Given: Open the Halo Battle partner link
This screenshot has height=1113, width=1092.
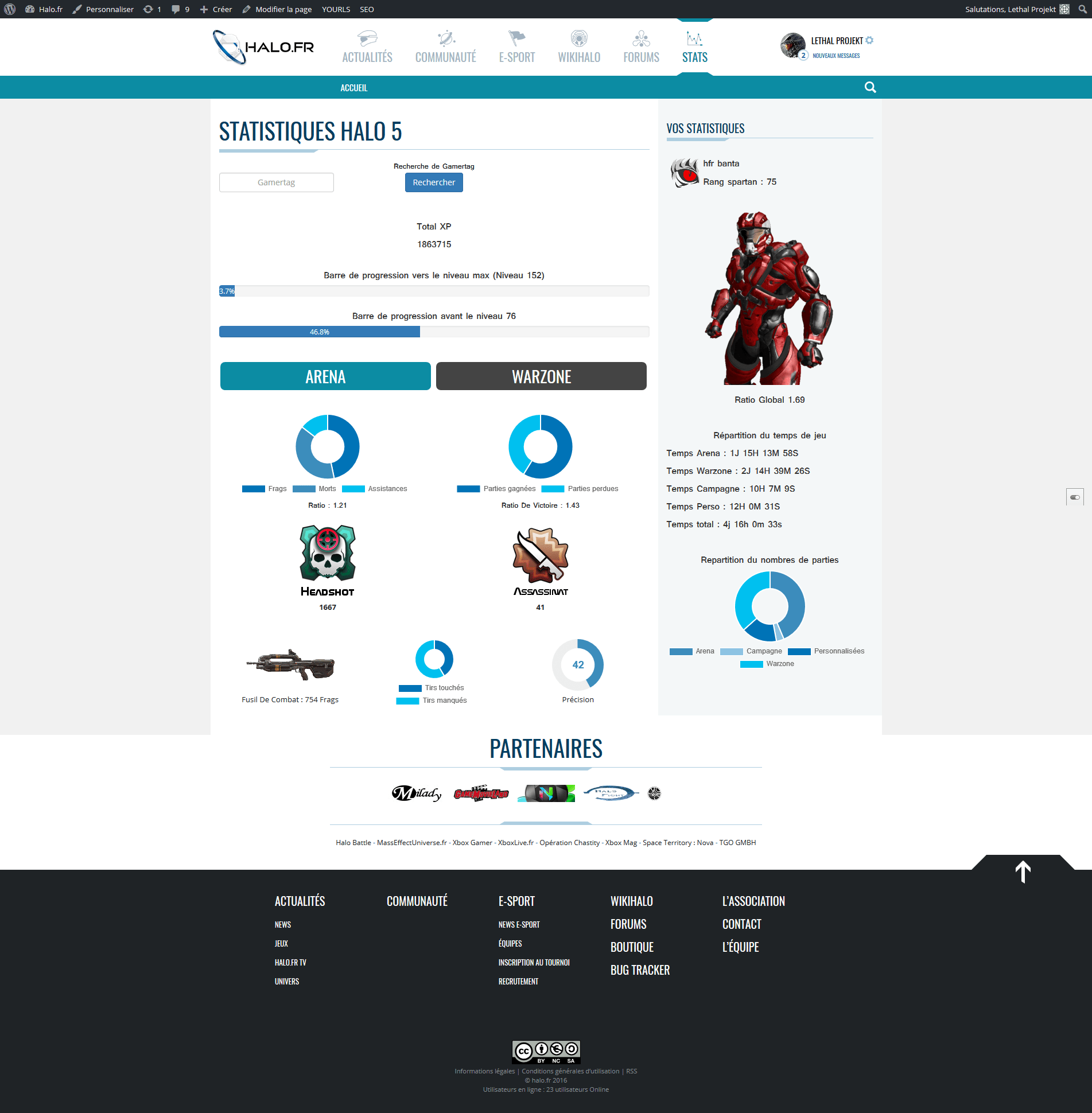Looking at the screenshot, I should coord(353,843).
